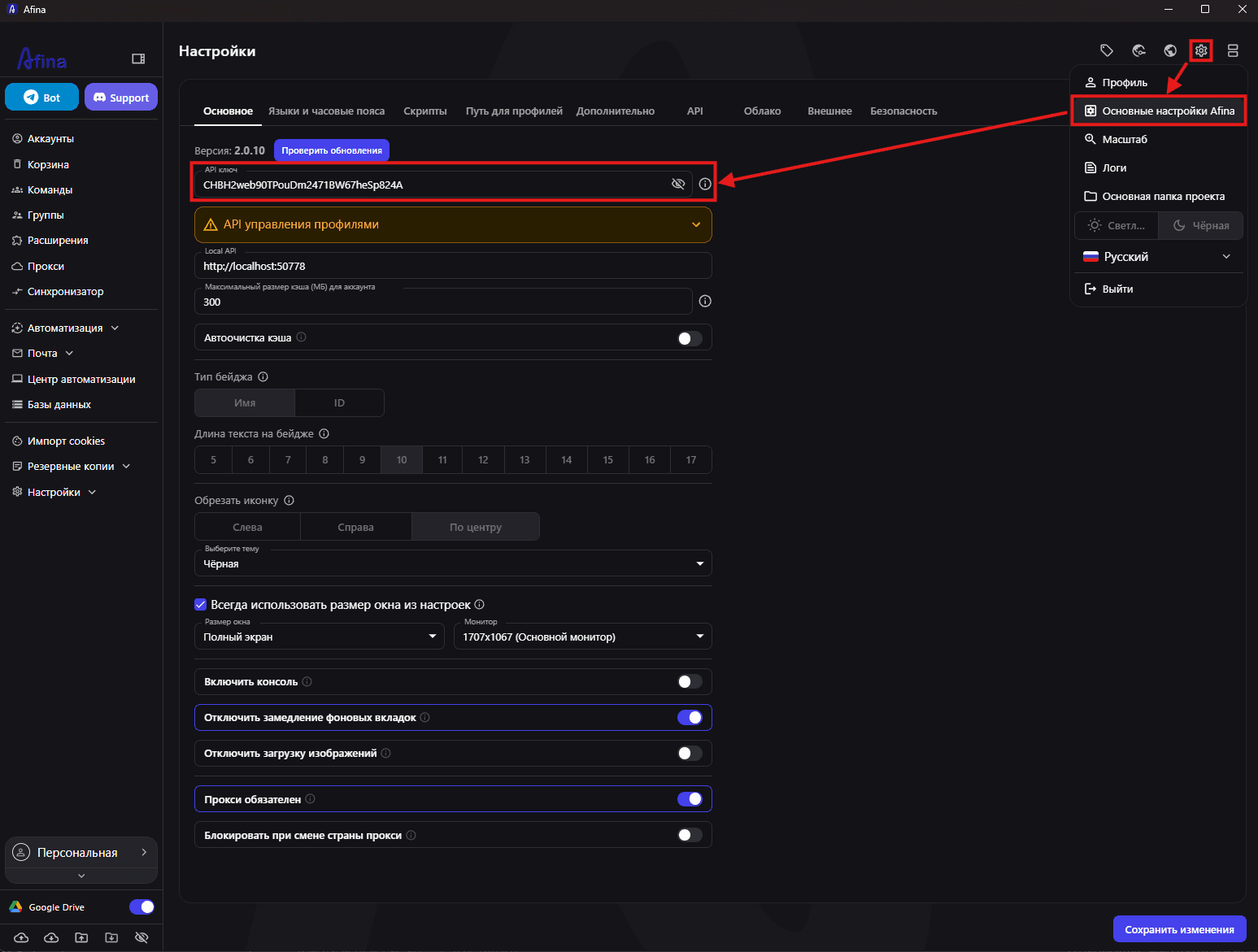1258x952 pixels.
Task: Open the settings gear icon in header
Action: [1201, 50]
